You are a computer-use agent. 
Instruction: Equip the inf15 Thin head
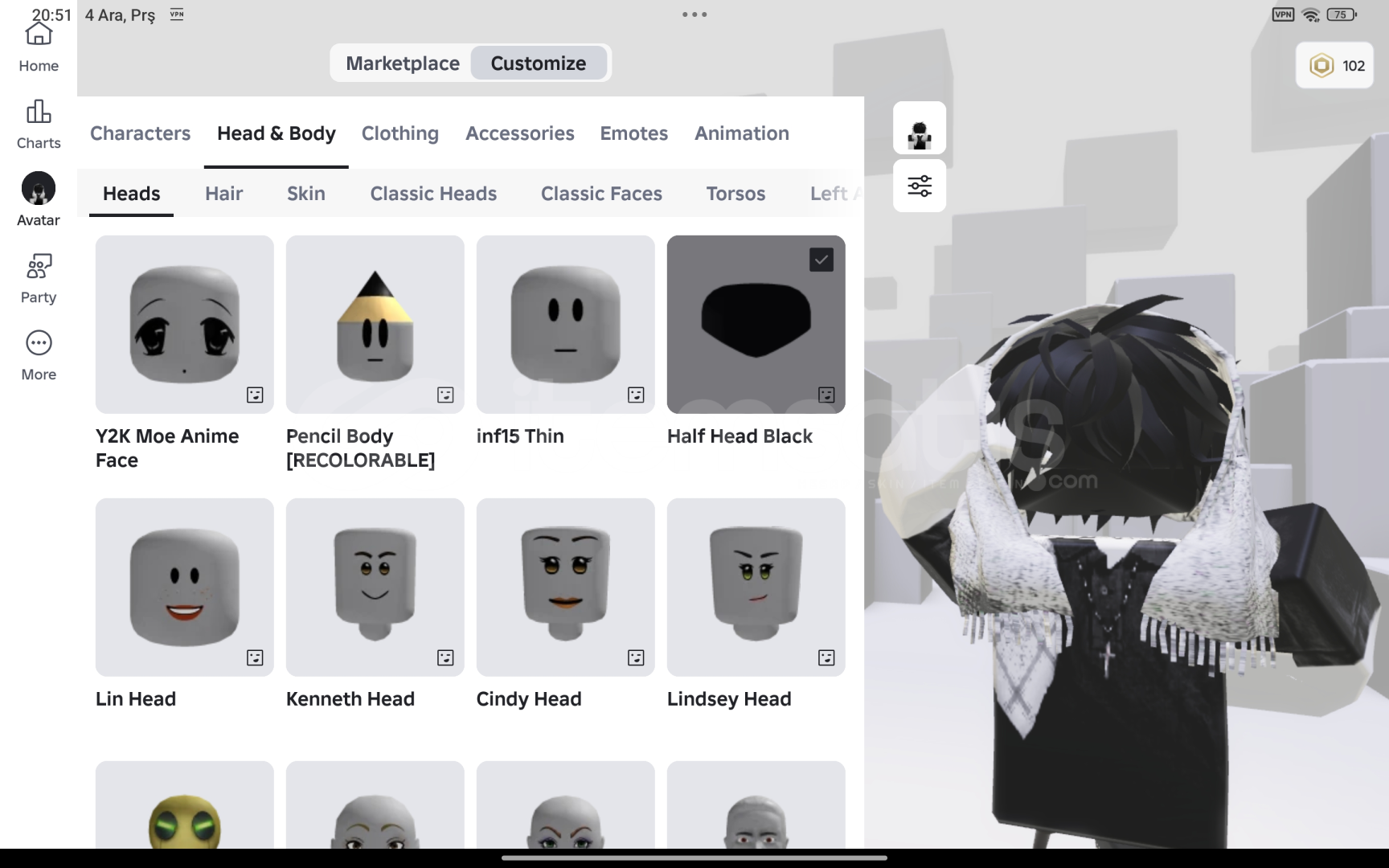point(566,325)
